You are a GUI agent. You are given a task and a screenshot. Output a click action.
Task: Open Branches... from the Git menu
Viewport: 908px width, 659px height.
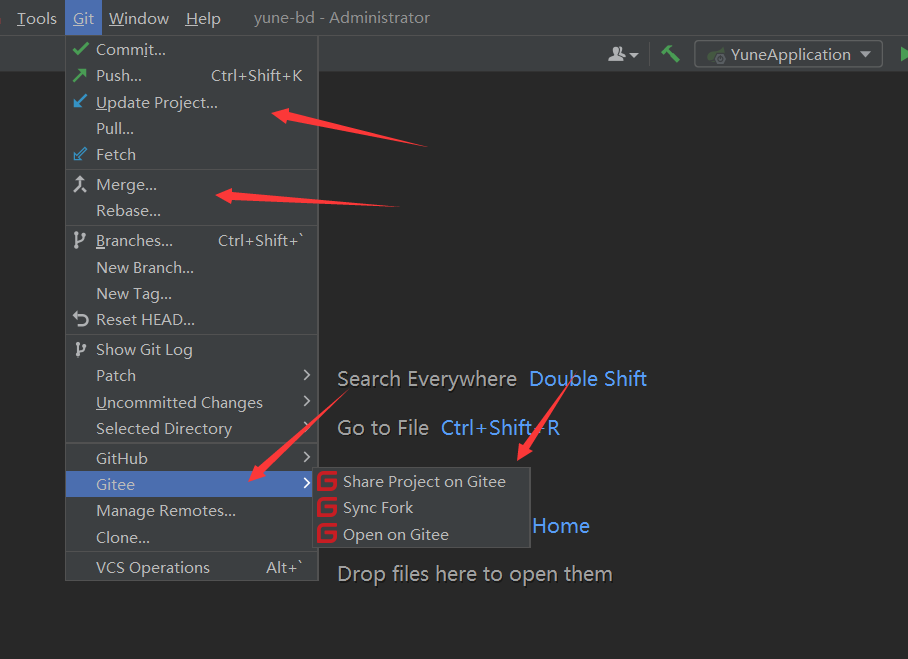(192, 240)
